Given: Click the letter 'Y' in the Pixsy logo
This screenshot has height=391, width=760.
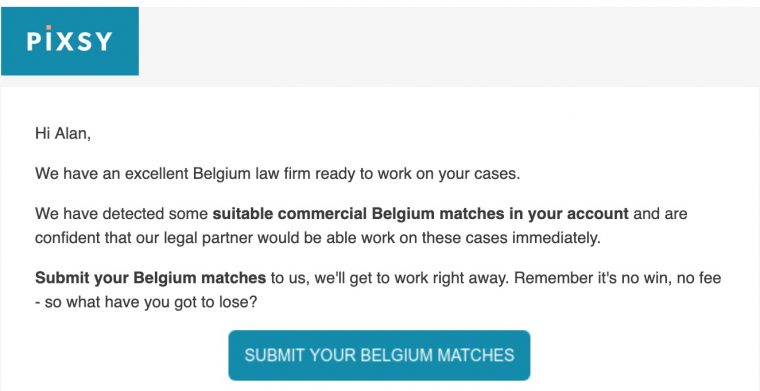Looking at the screenshot, I should (104, 42).
